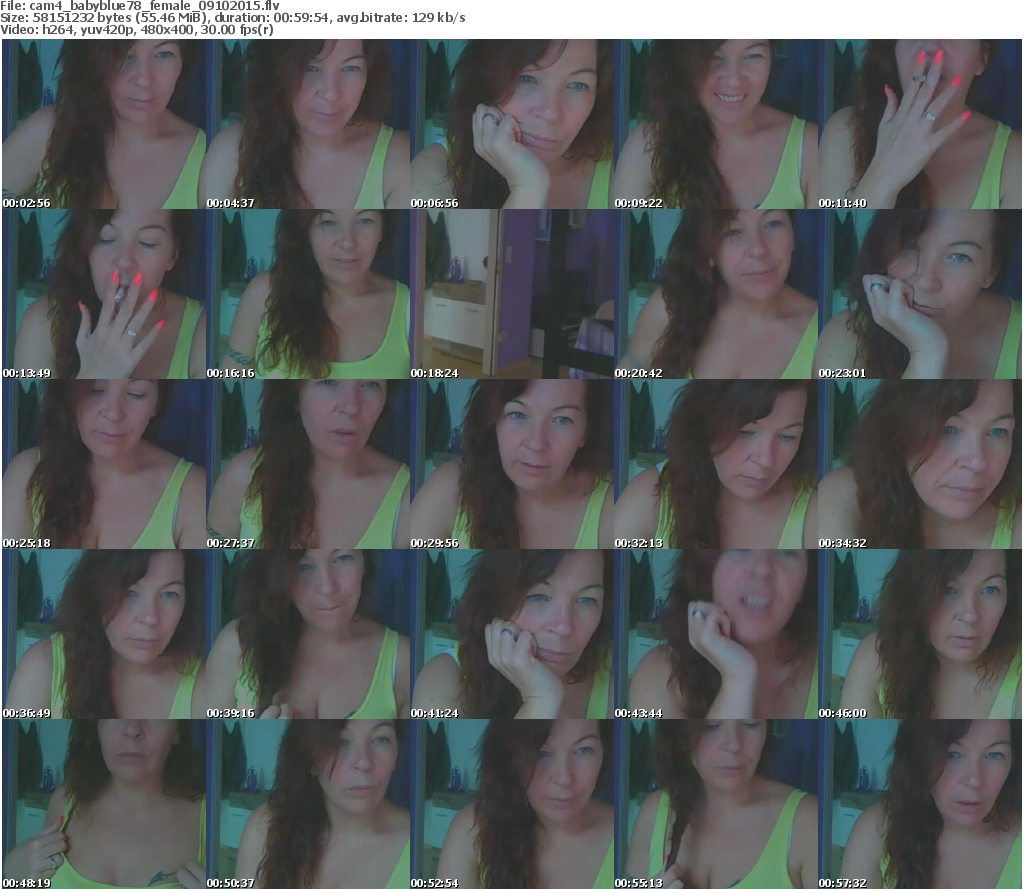This screenshot has height=889, width=1024.
Task: Select the frame marked 00:41:24
Action: point(512,634)
